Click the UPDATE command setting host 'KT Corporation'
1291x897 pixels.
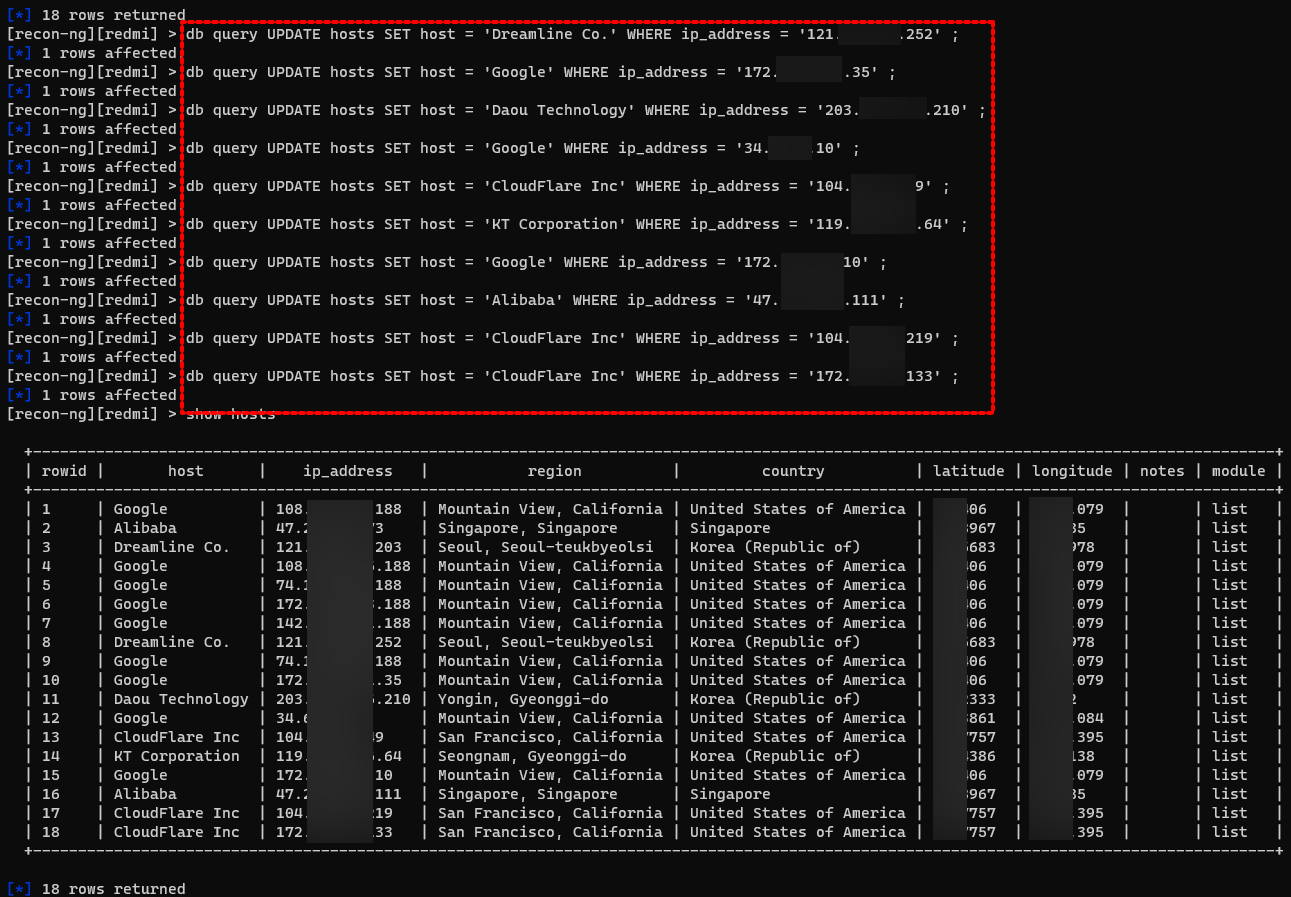pos(577,224)
